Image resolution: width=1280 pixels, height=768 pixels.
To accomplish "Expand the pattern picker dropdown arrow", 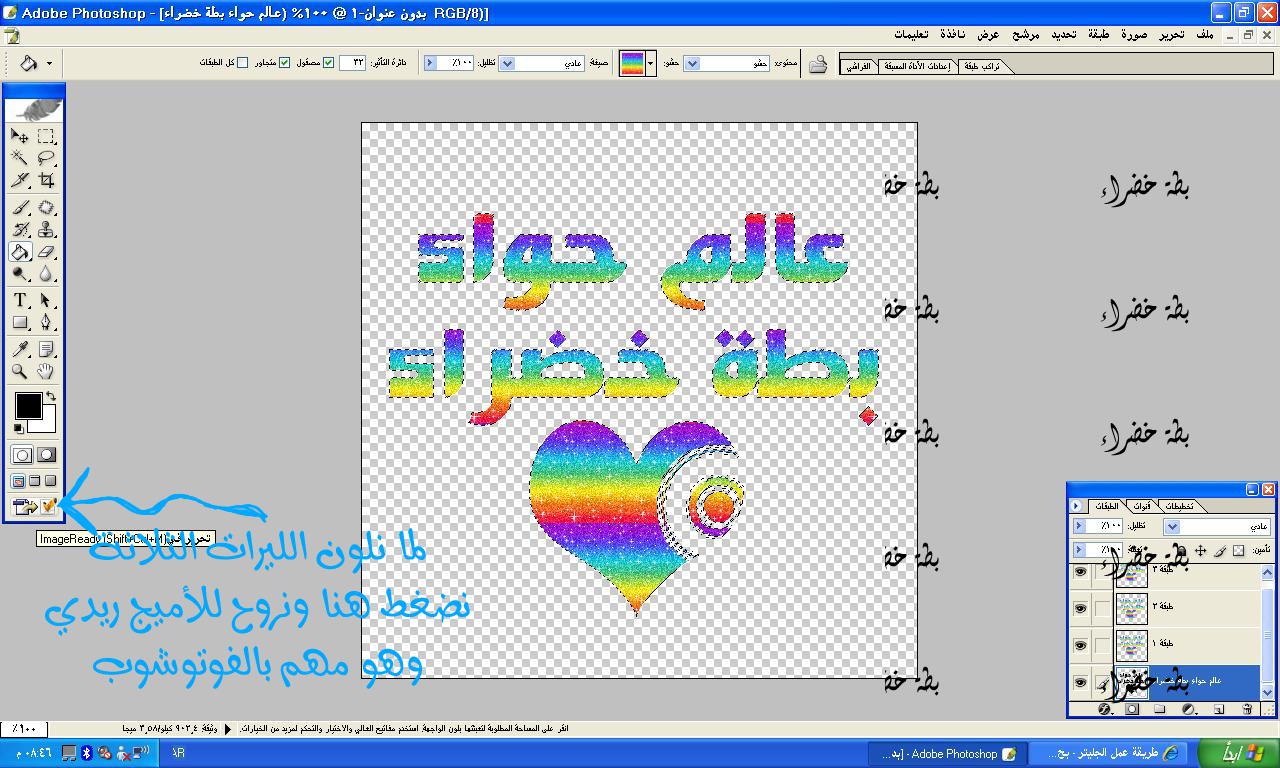I will click(x=652, y=63).
